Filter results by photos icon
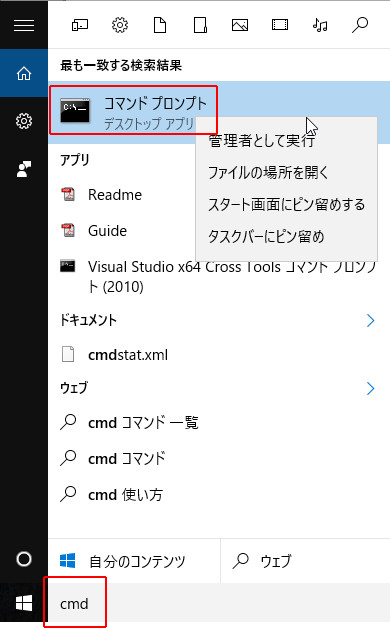 (240, 25)
